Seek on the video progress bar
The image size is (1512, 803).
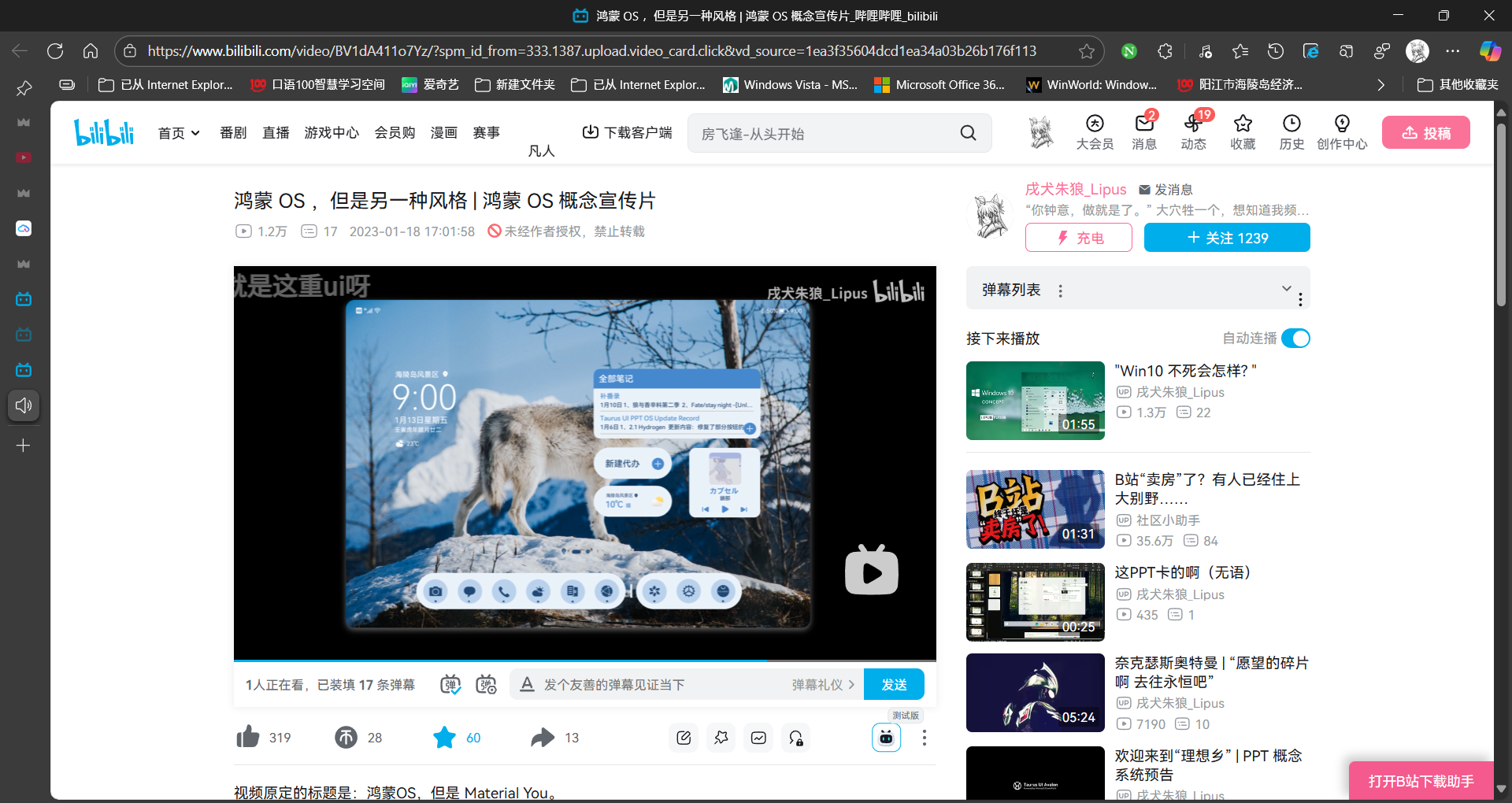pyautogui.click(x=585, y=660)
